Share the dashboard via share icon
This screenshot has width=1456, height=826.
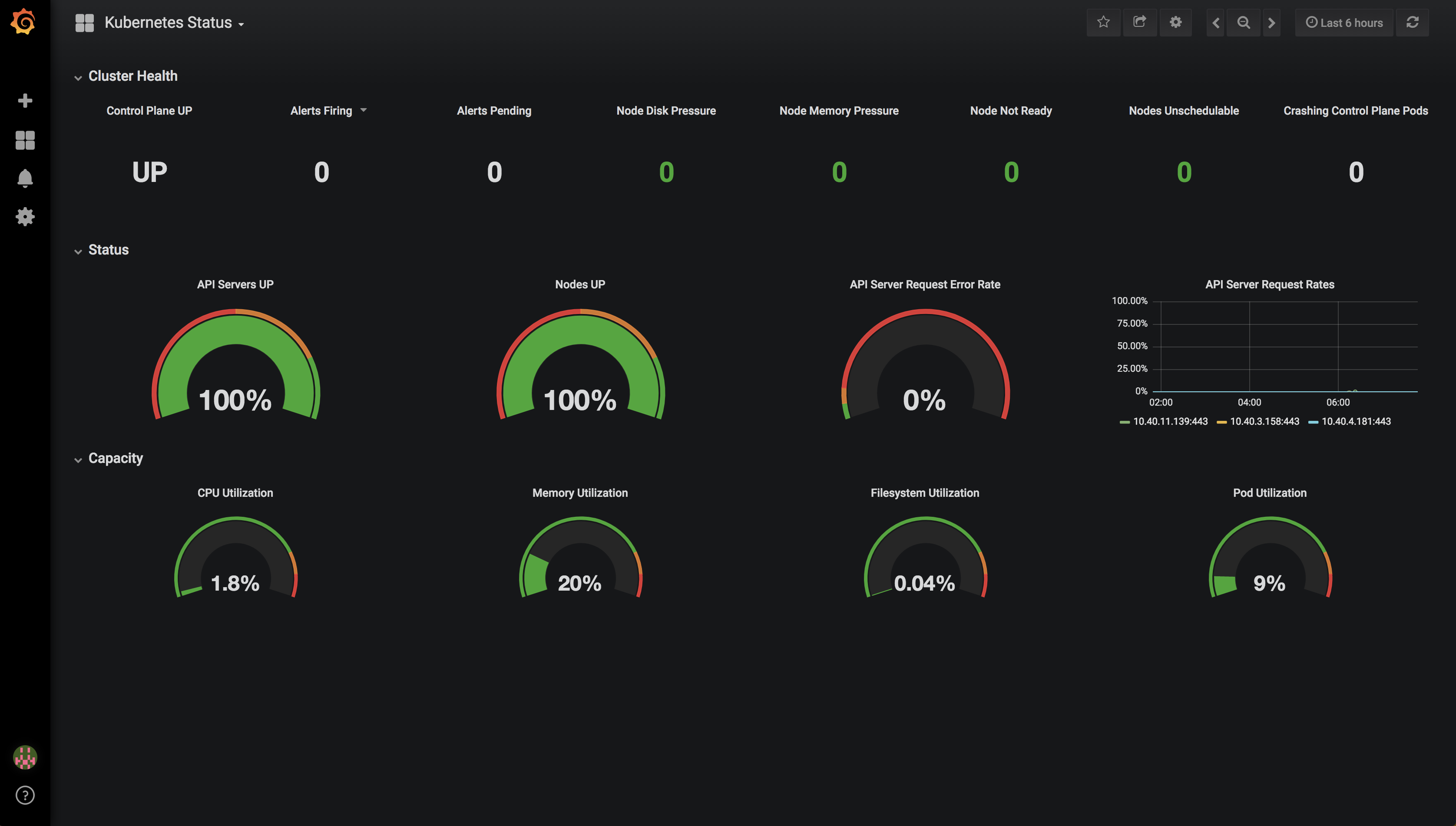pyautogui.click(x=1139, y=23)
